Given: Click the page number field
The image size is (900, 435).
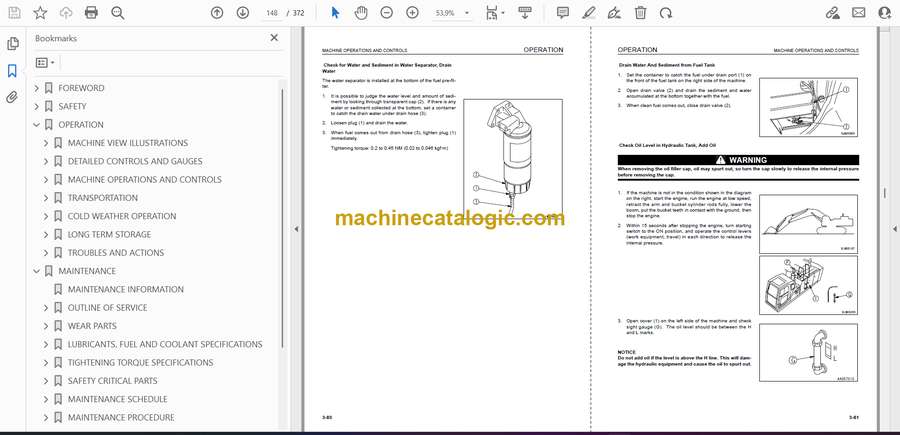Looking at the screenshot, I should pos(272,13).
